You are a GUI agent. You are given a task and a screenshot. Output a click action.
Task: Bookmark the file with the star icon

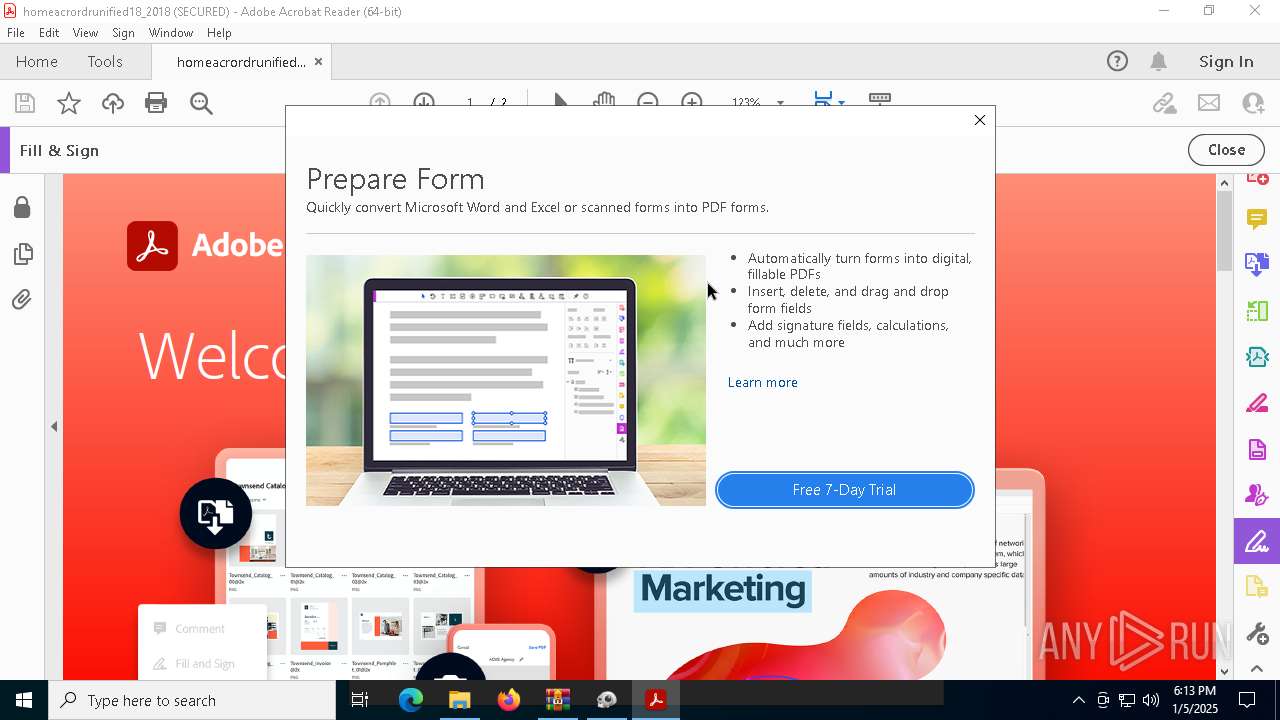coord(69,103)
